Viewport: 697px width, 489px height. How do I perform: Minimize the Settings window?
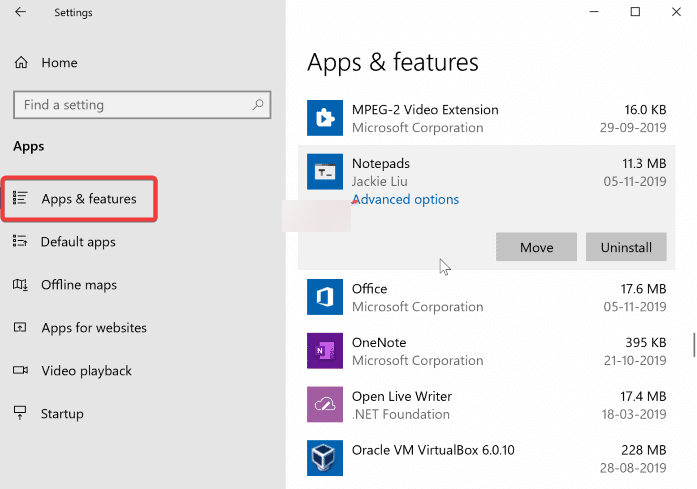[x=594, y=12]
